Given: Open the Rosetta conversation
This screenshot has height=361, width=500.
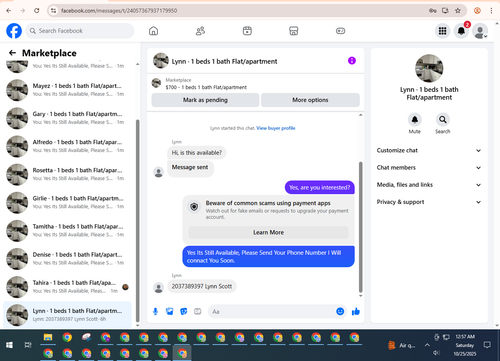Looking at the screenshot, I should coord(67,174).
